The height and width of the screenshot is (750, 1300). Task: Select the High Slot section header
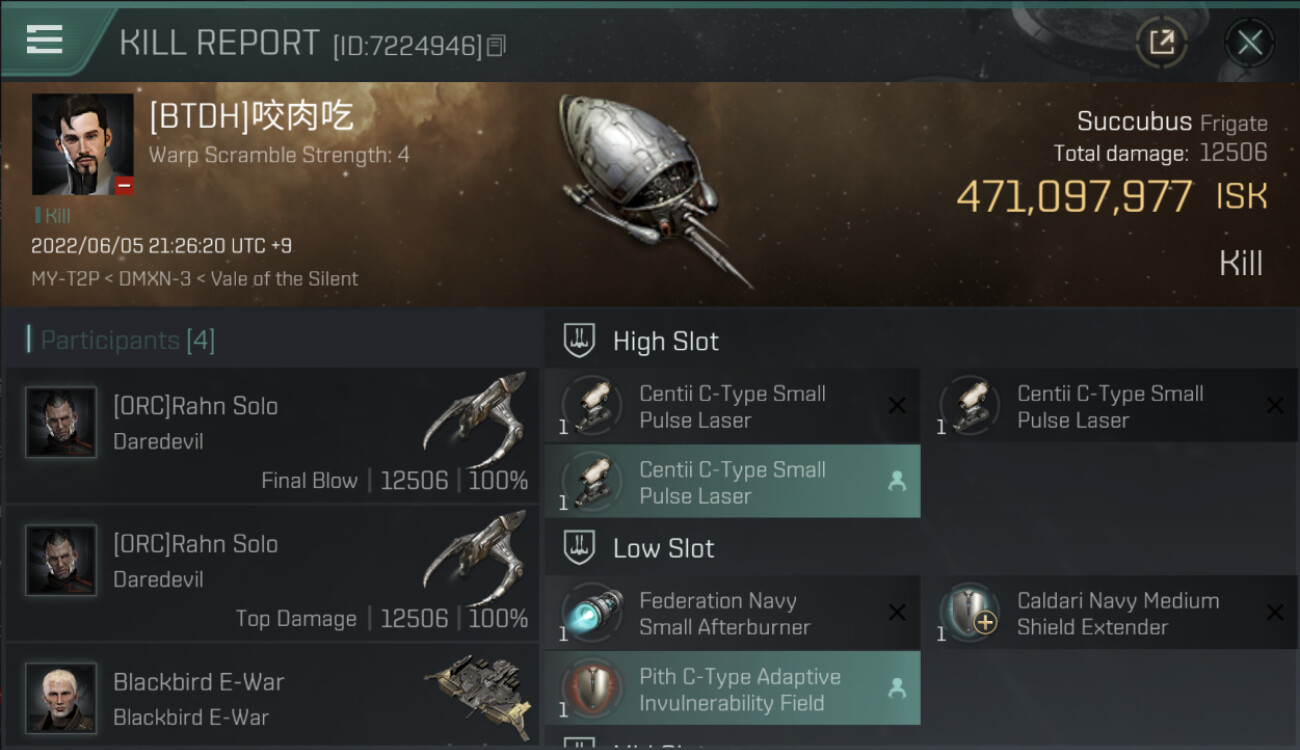(x=665, y=341)
